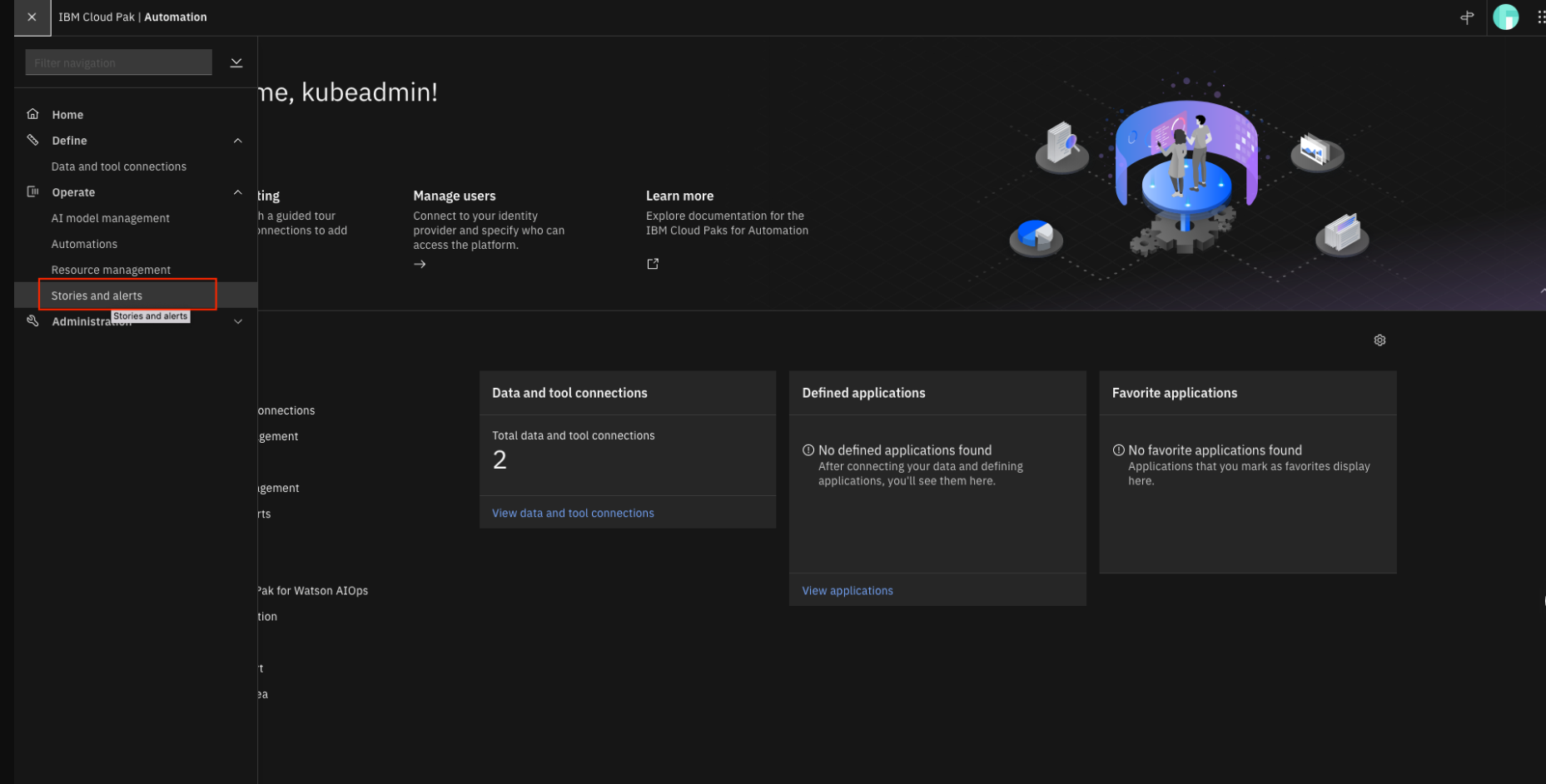Open Automations in the sidebar

84,244
